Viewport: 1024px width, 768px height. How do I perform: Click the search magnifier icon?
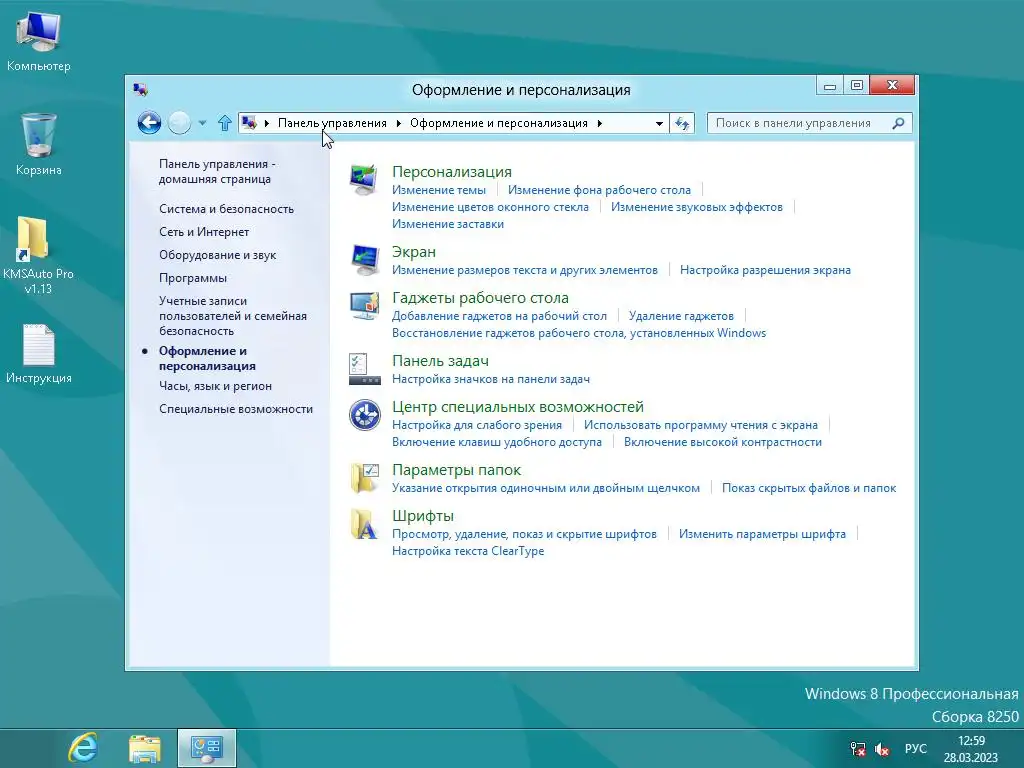(899, 123)
